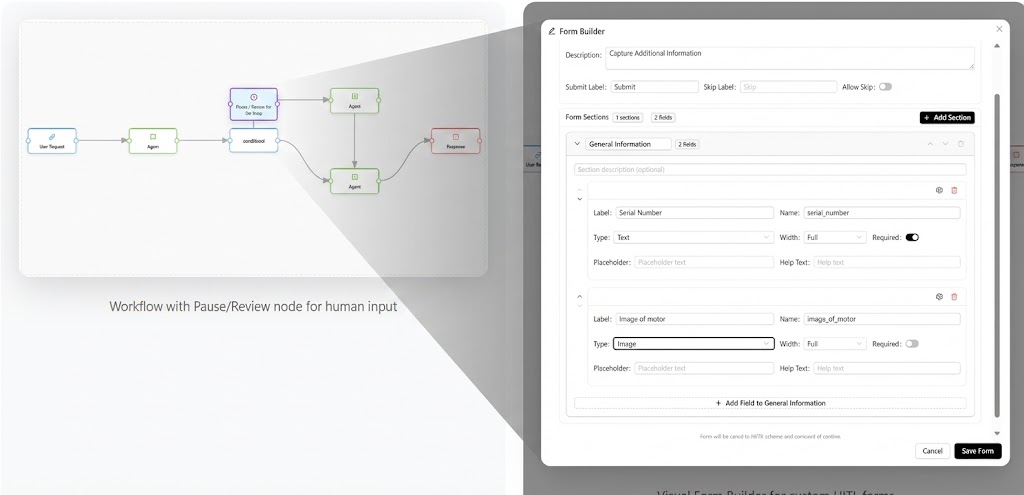Collapse the General Information section chevron

click(x=577, y=144)
